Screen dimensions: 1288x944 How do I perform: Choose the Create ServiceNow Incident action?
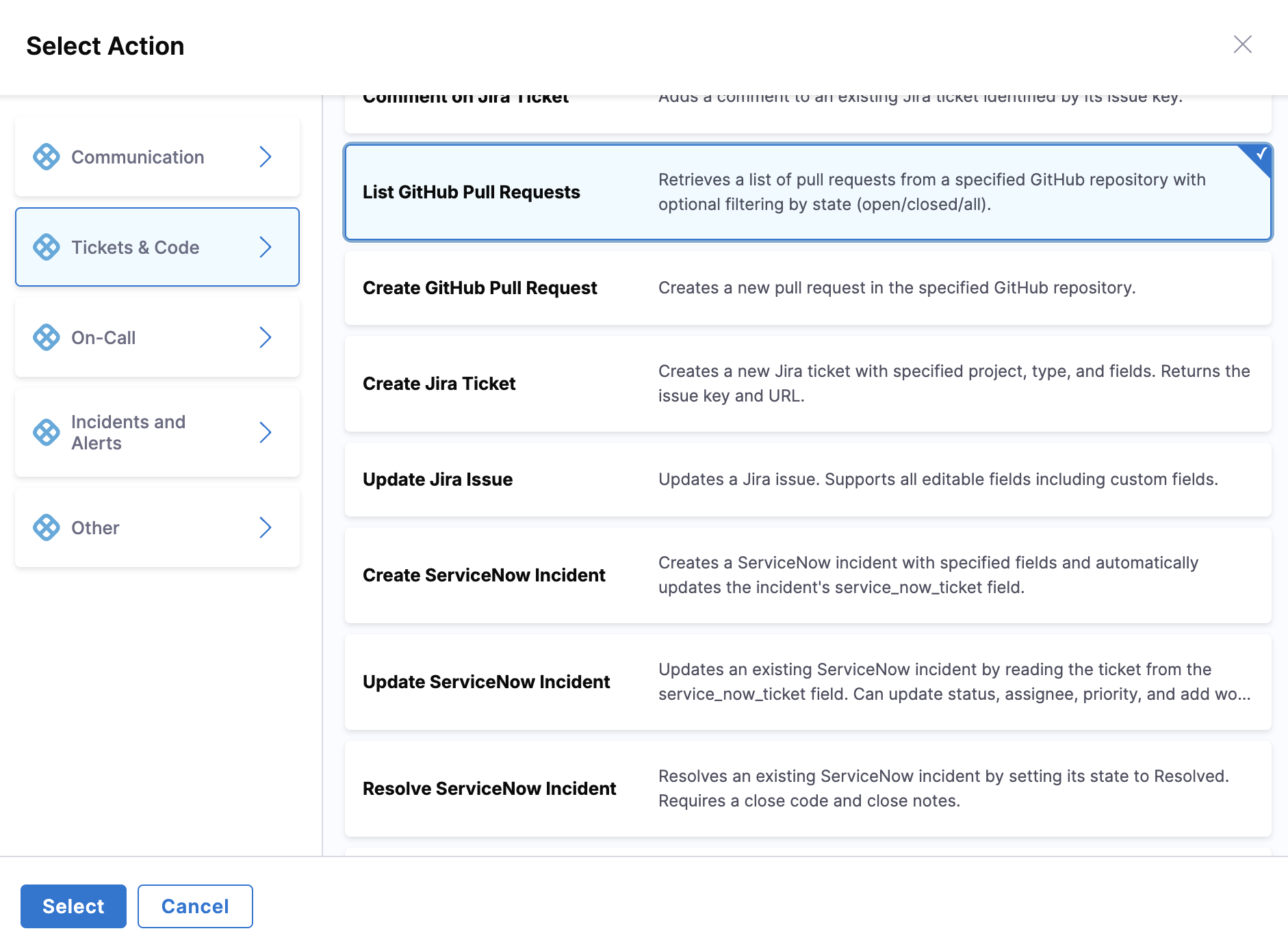tap(808, 575)
